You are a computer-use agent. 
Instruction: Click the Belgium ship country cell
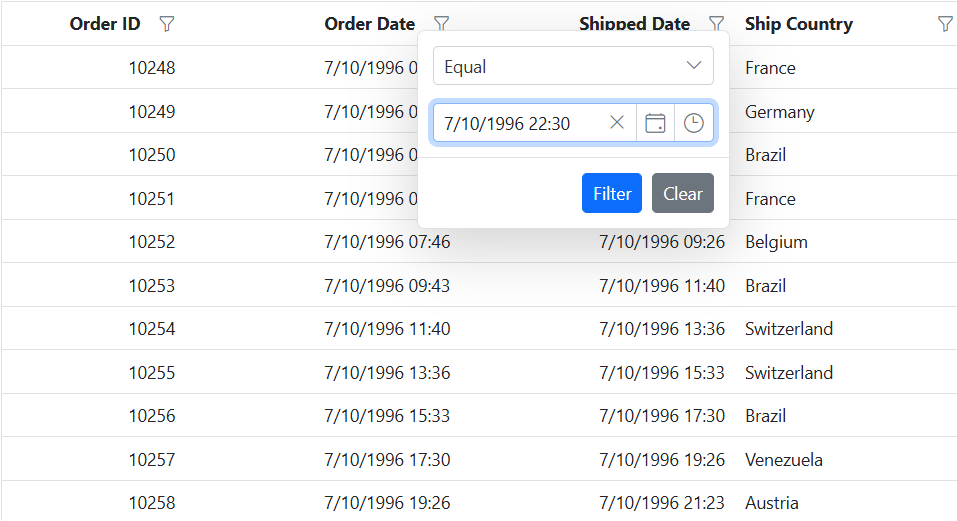776,242
